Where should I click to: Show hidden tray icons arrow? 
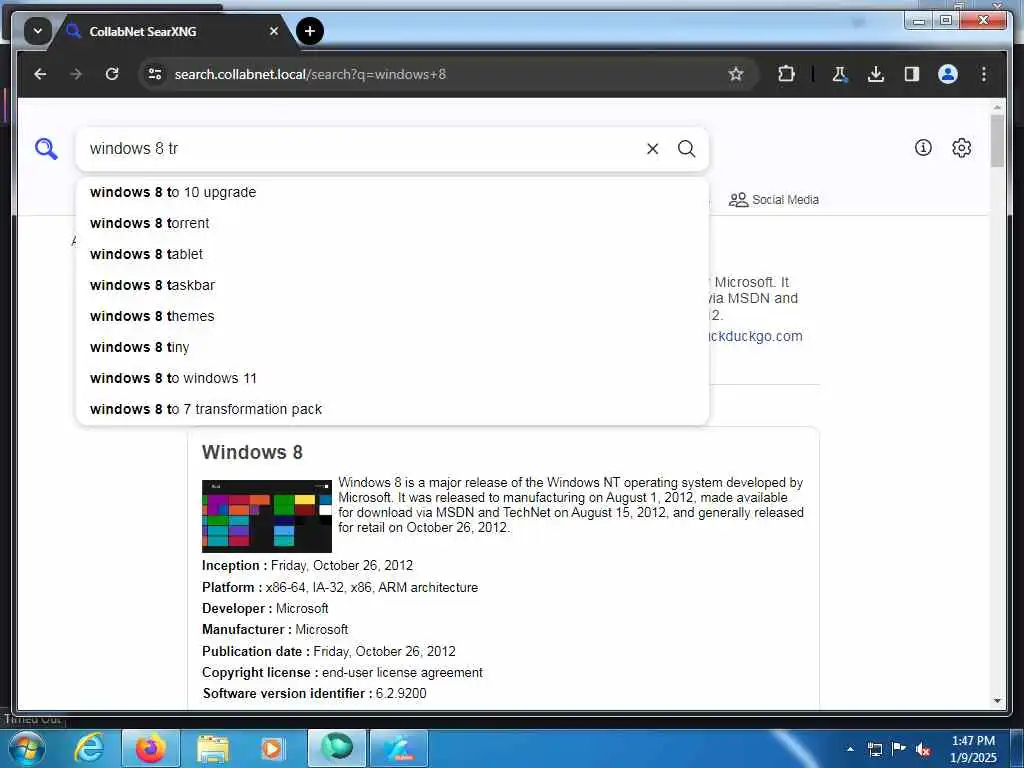pos(850,749)
